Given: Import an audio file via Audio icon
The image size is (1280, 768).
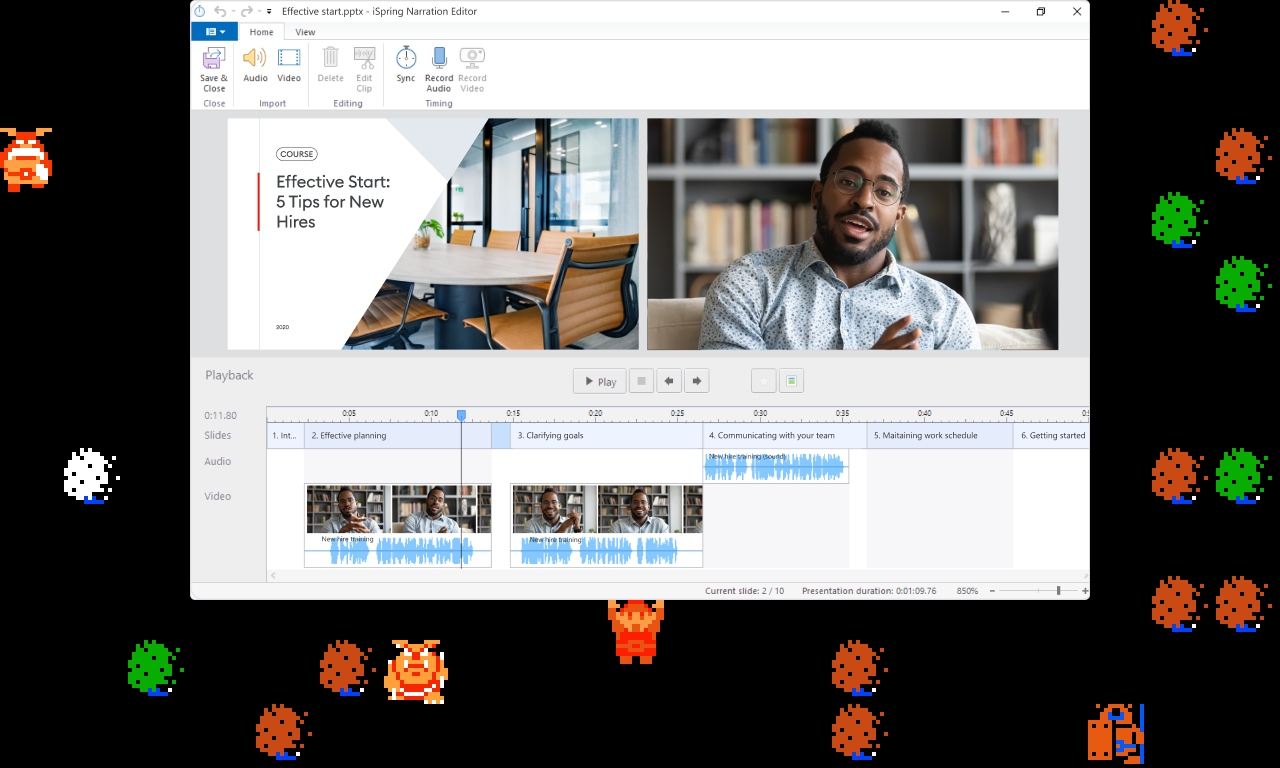Looking at the screenshot, I should pyautogui.click(x=255, y=60).
